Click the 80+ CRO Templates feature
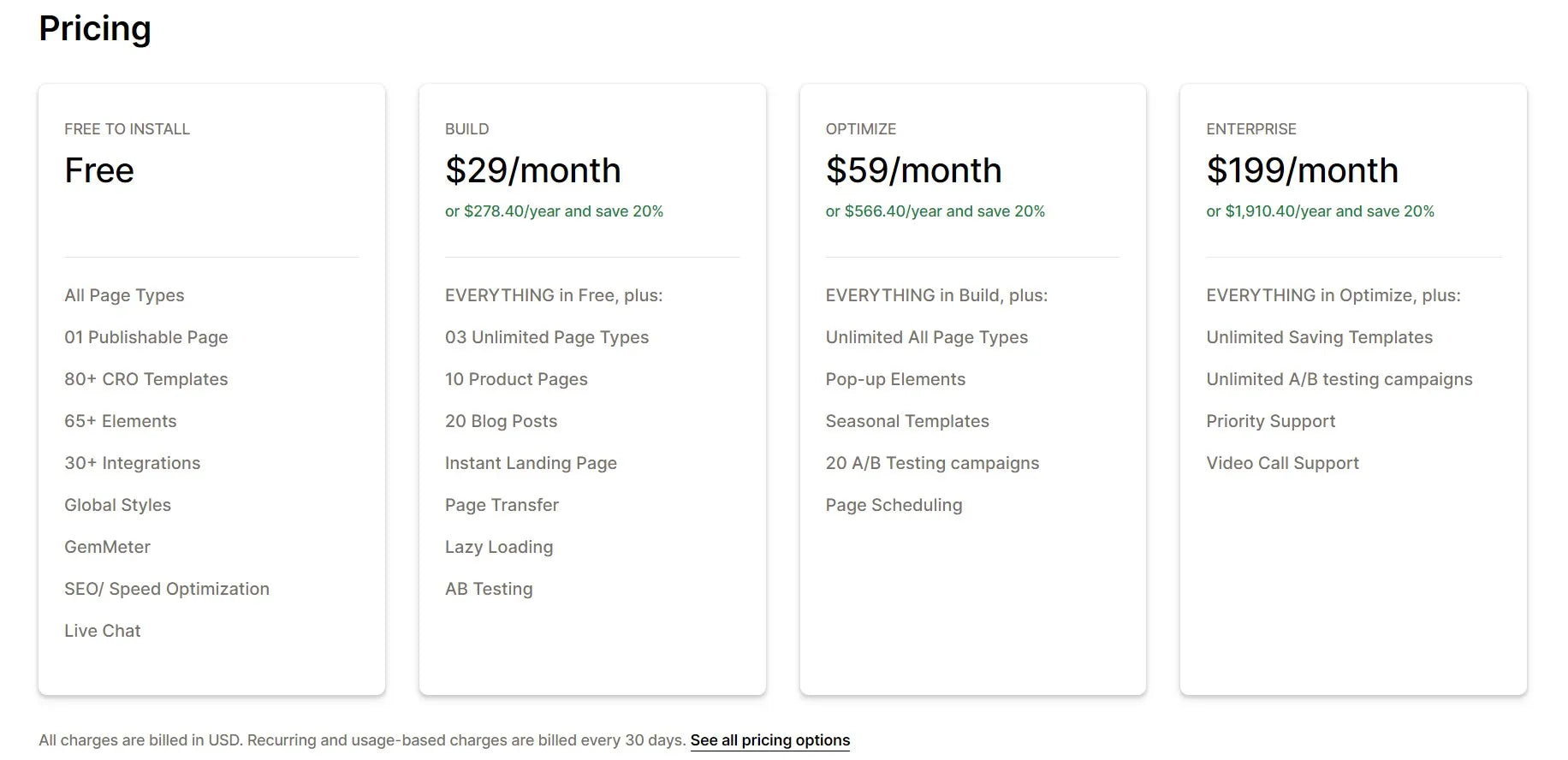The width and height of the screenshot is (1568, 760). pos(146,379)
